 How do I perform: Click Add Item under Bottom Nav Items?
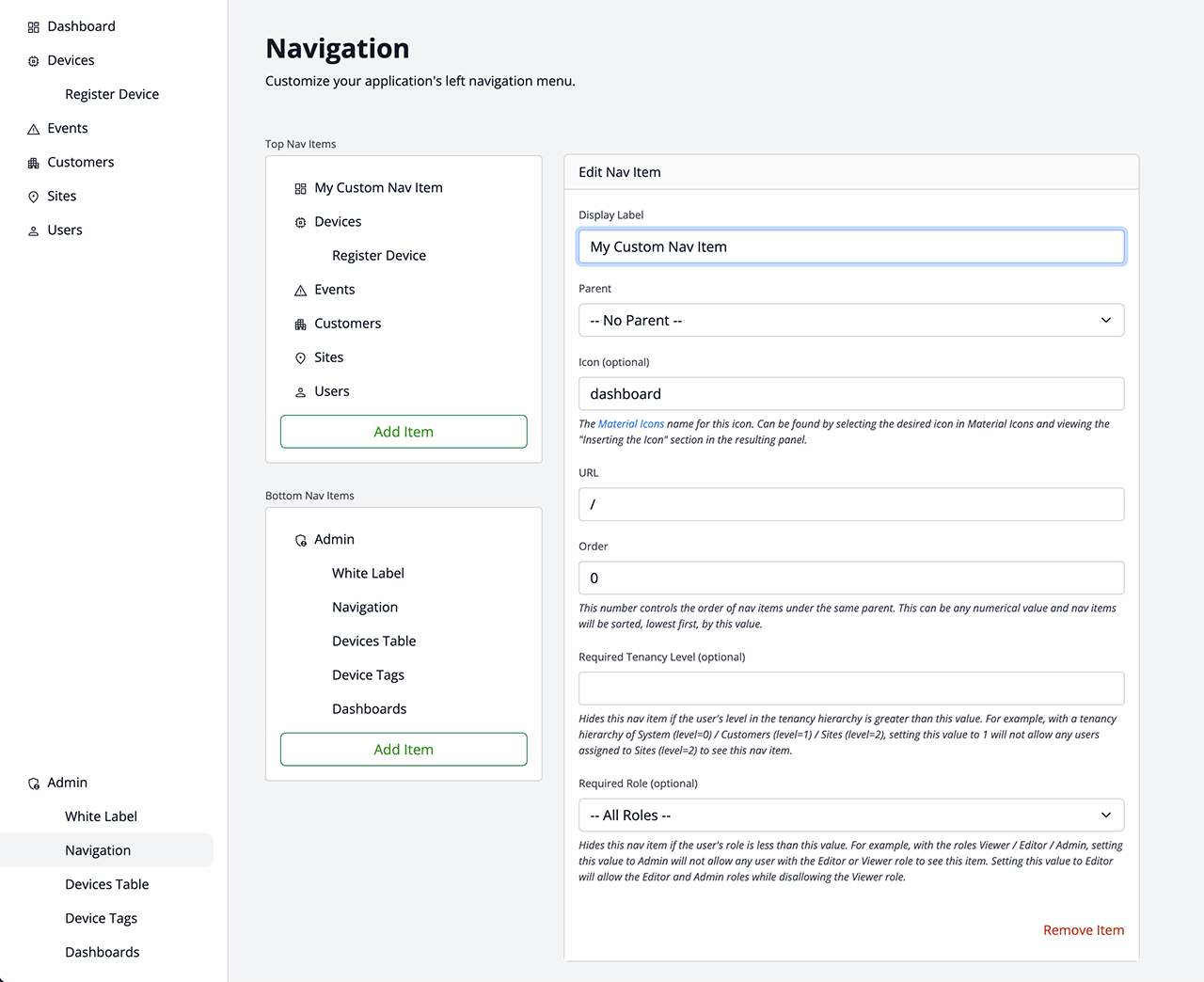click(x=404, y=750)
